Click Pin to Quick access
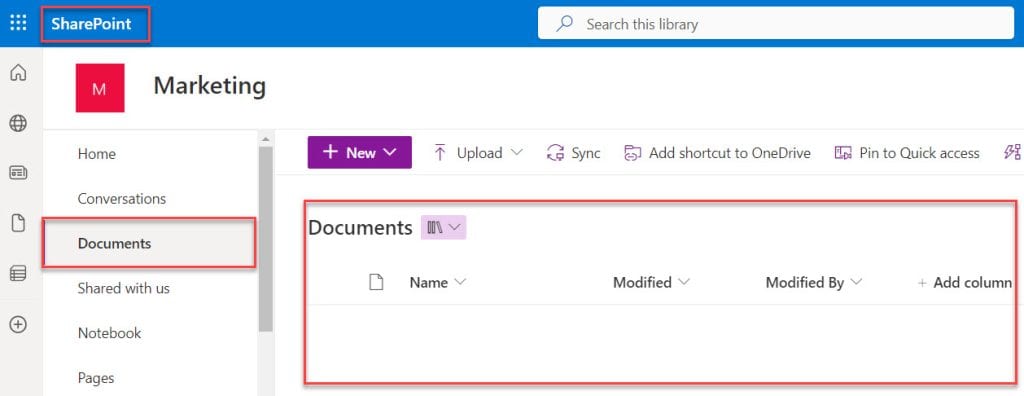Image resolution: width=1024 pixels, height=396 pixels. 907,153
